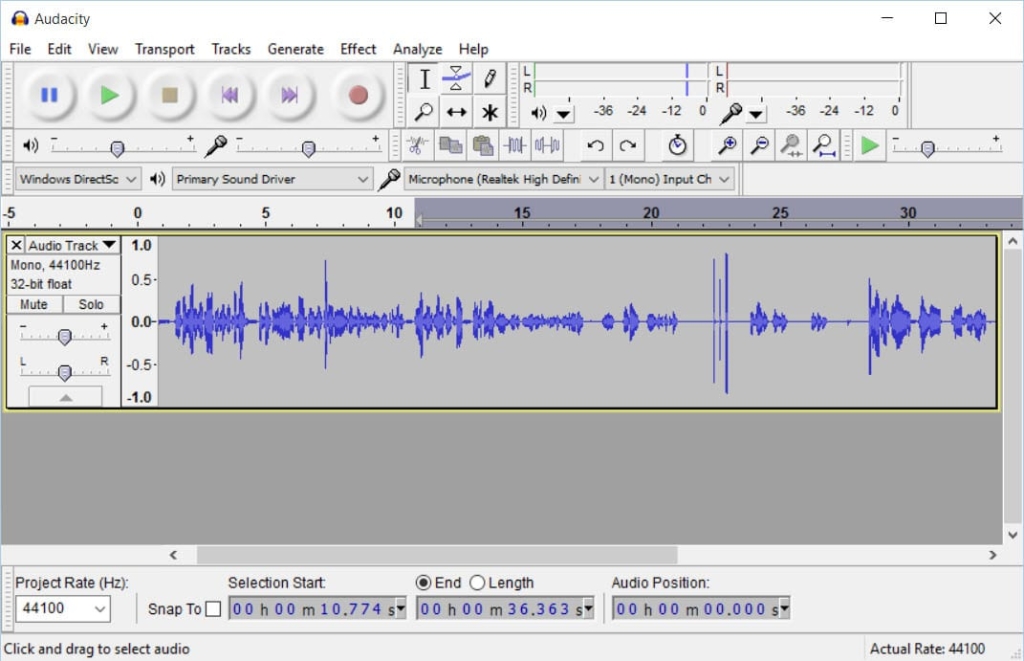Solo the Audio Track
1024x661 pixels.
coord(91,304)
